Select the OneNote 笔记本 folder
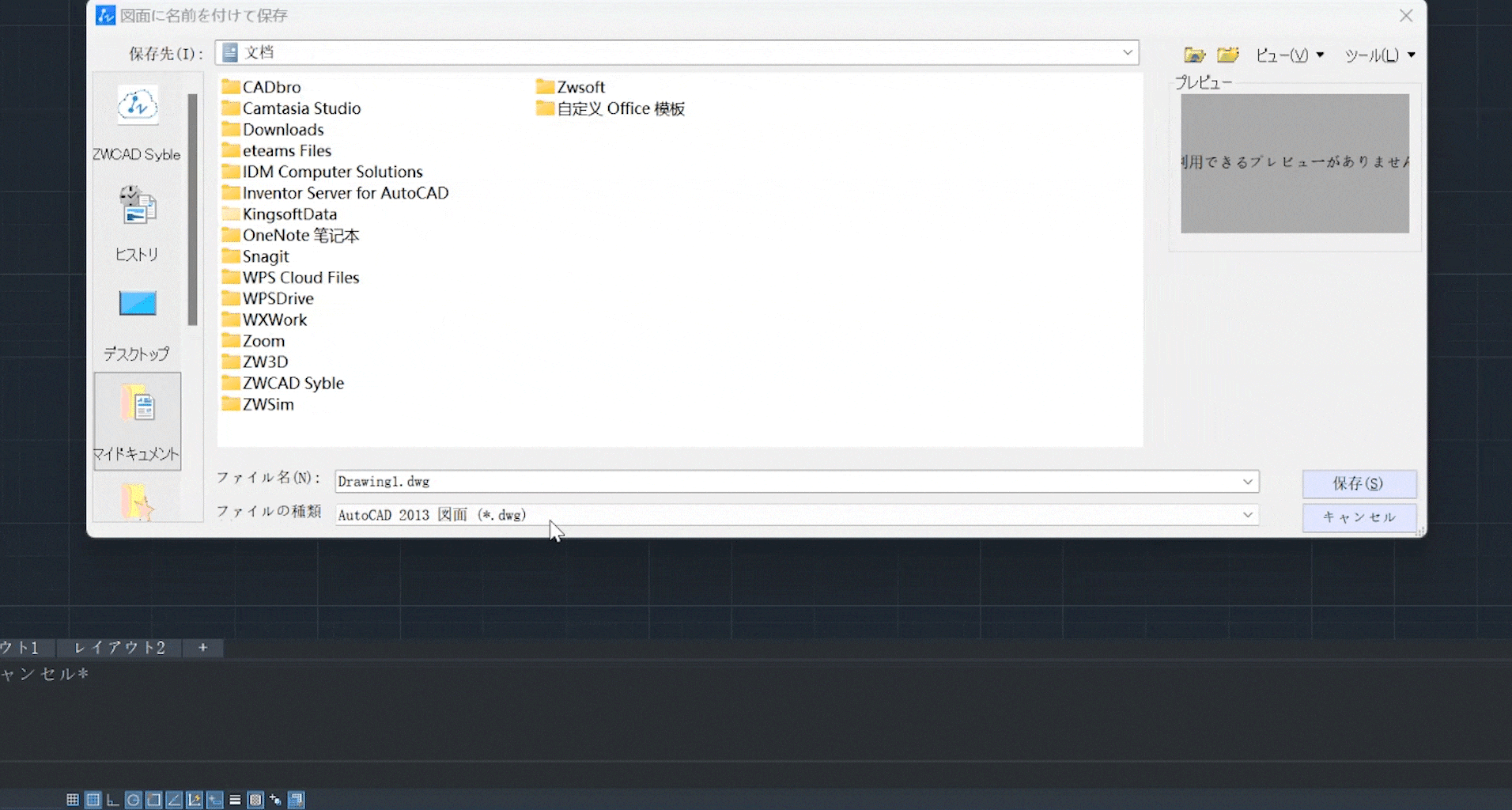 (x=291, y=235)
